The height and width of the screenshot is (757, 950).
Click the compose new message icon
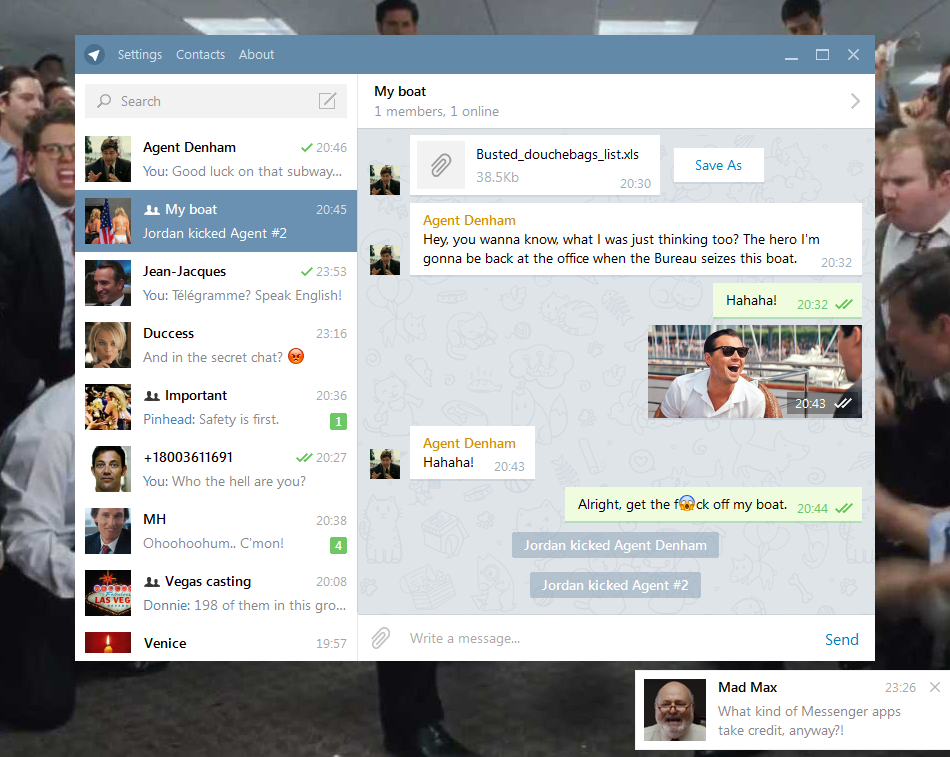327,101
